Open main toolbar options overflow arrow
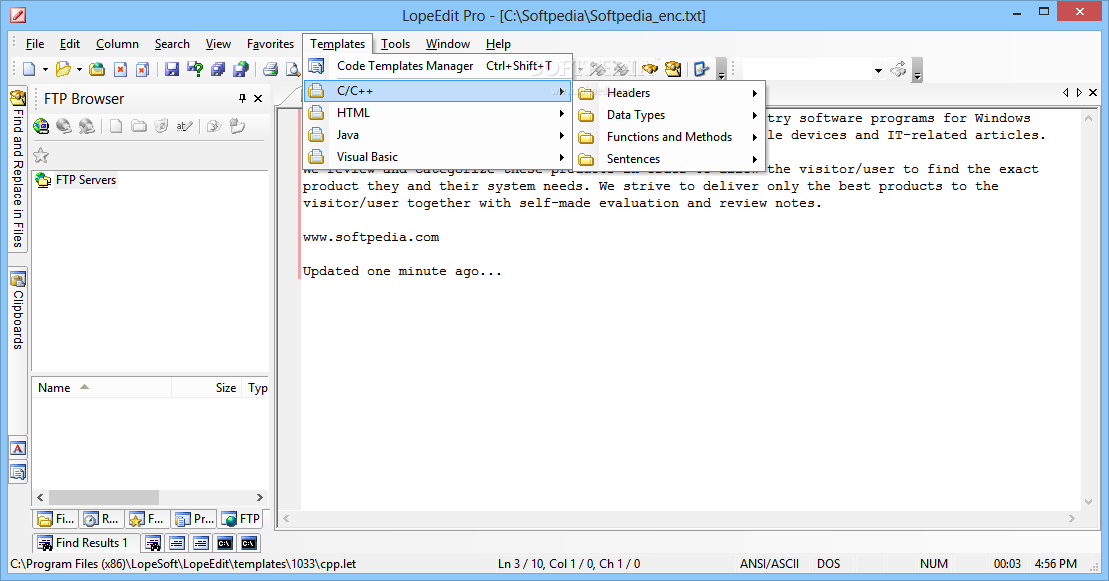Viewport: 1109px width, 581px height. [721, 71]
